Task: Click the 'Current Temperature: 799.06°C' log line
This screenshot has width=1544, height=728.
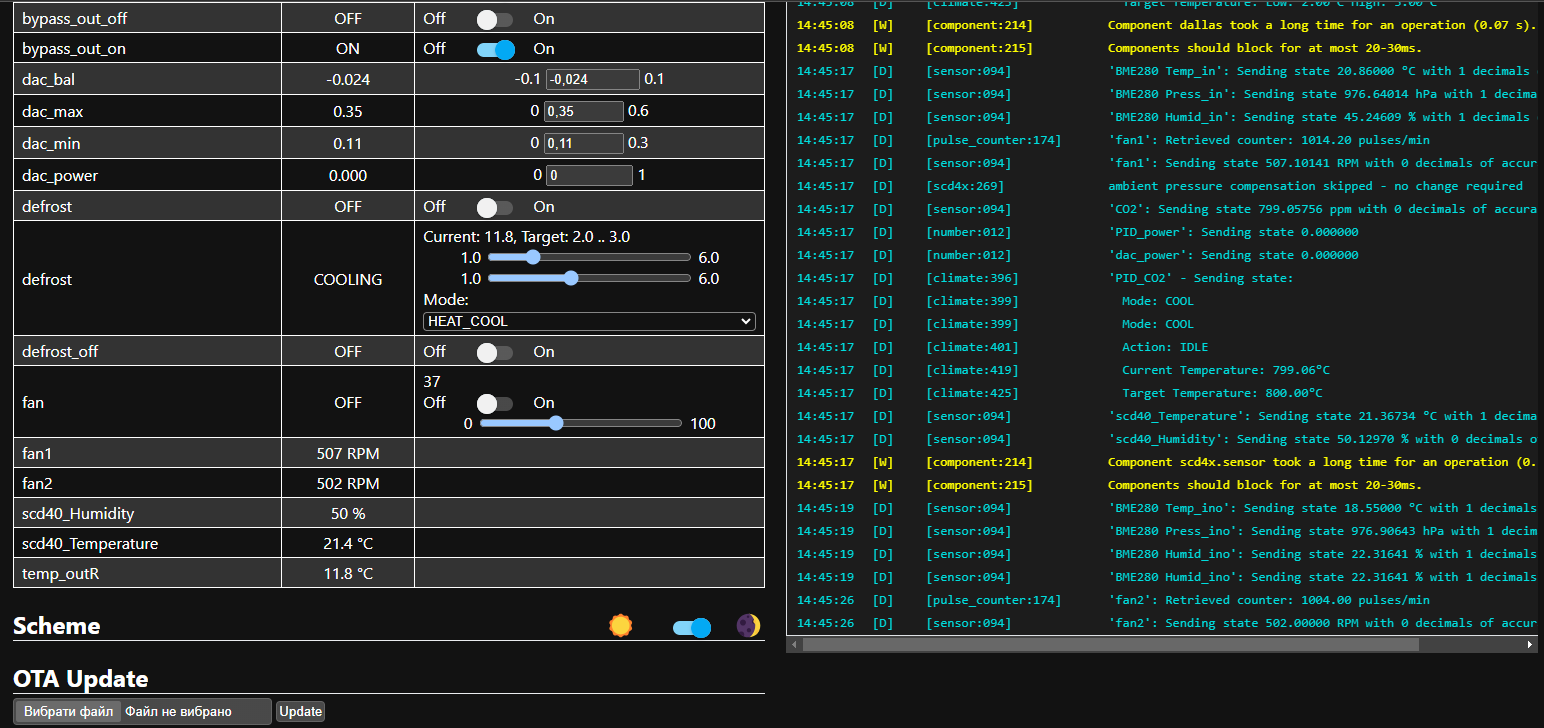Action: [1226, 370]
